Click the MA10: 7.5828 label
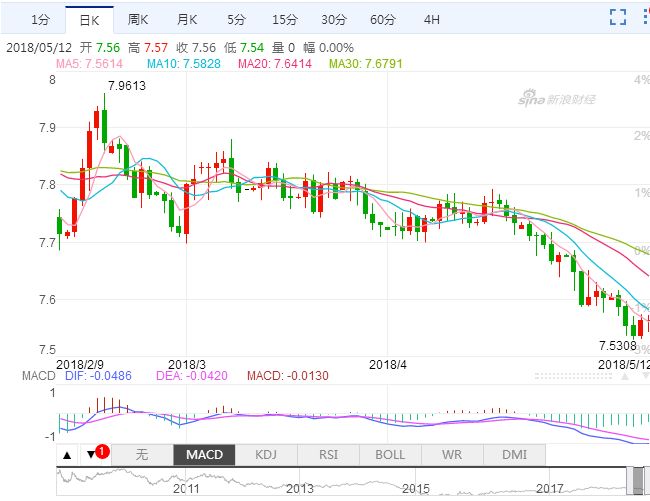 (x=184, y=64)
